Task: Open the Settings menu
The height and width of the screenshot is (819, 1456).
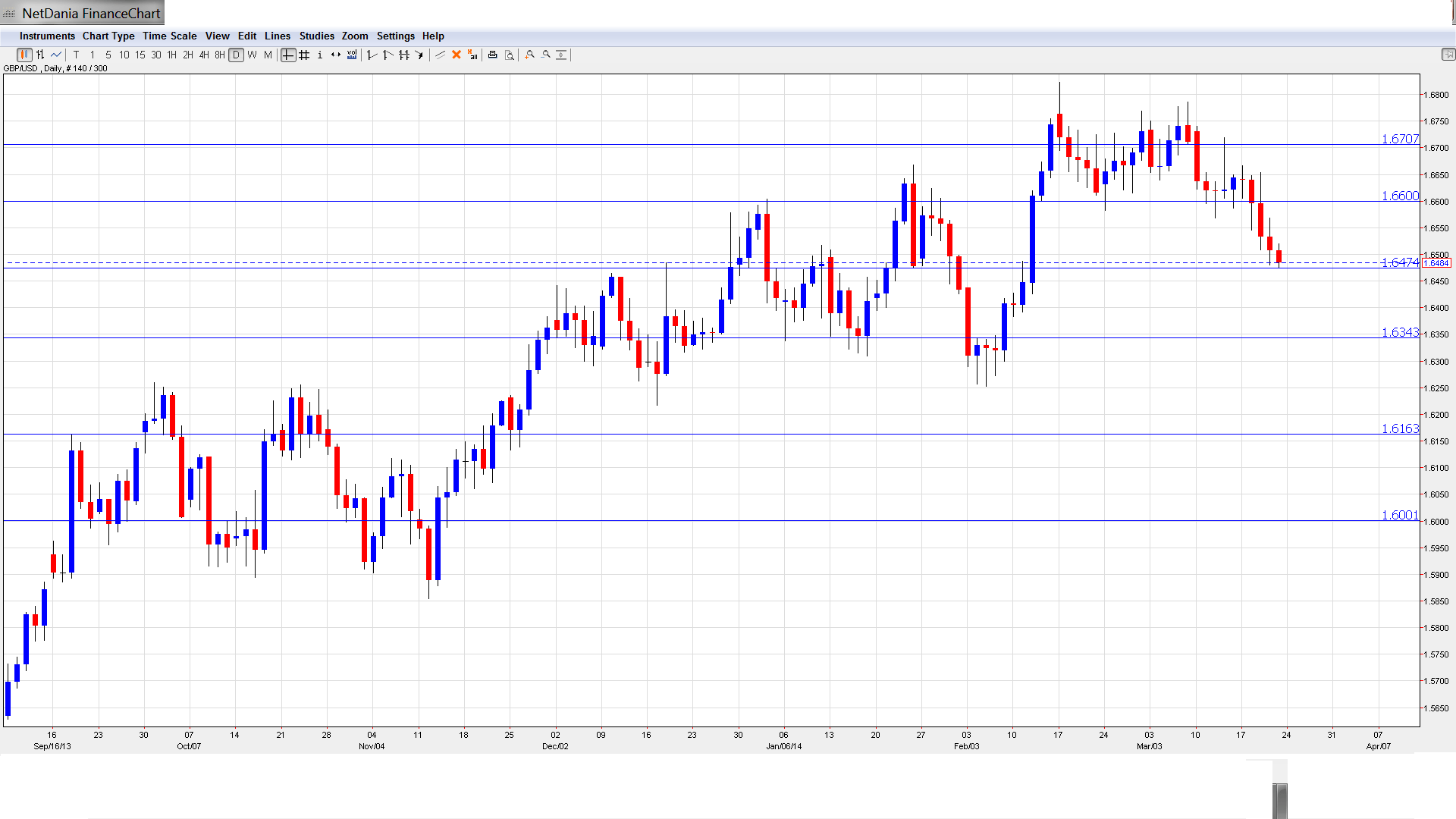Action: coord(396,36)
